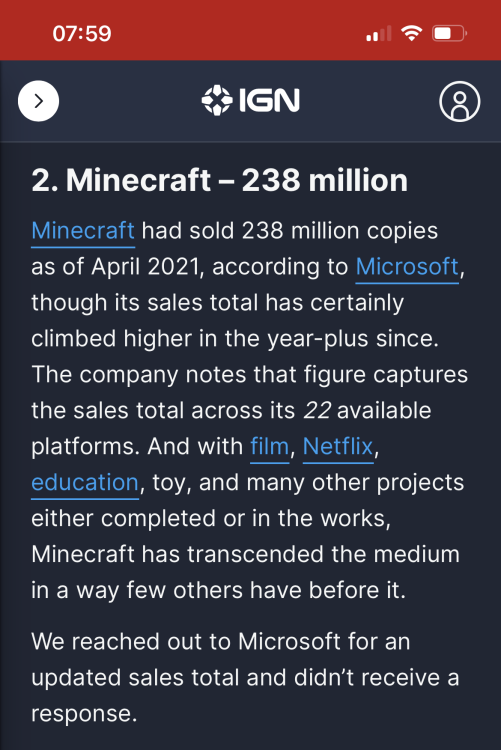Tap the 07:59 clock in status bar

(x=82, y=33)
